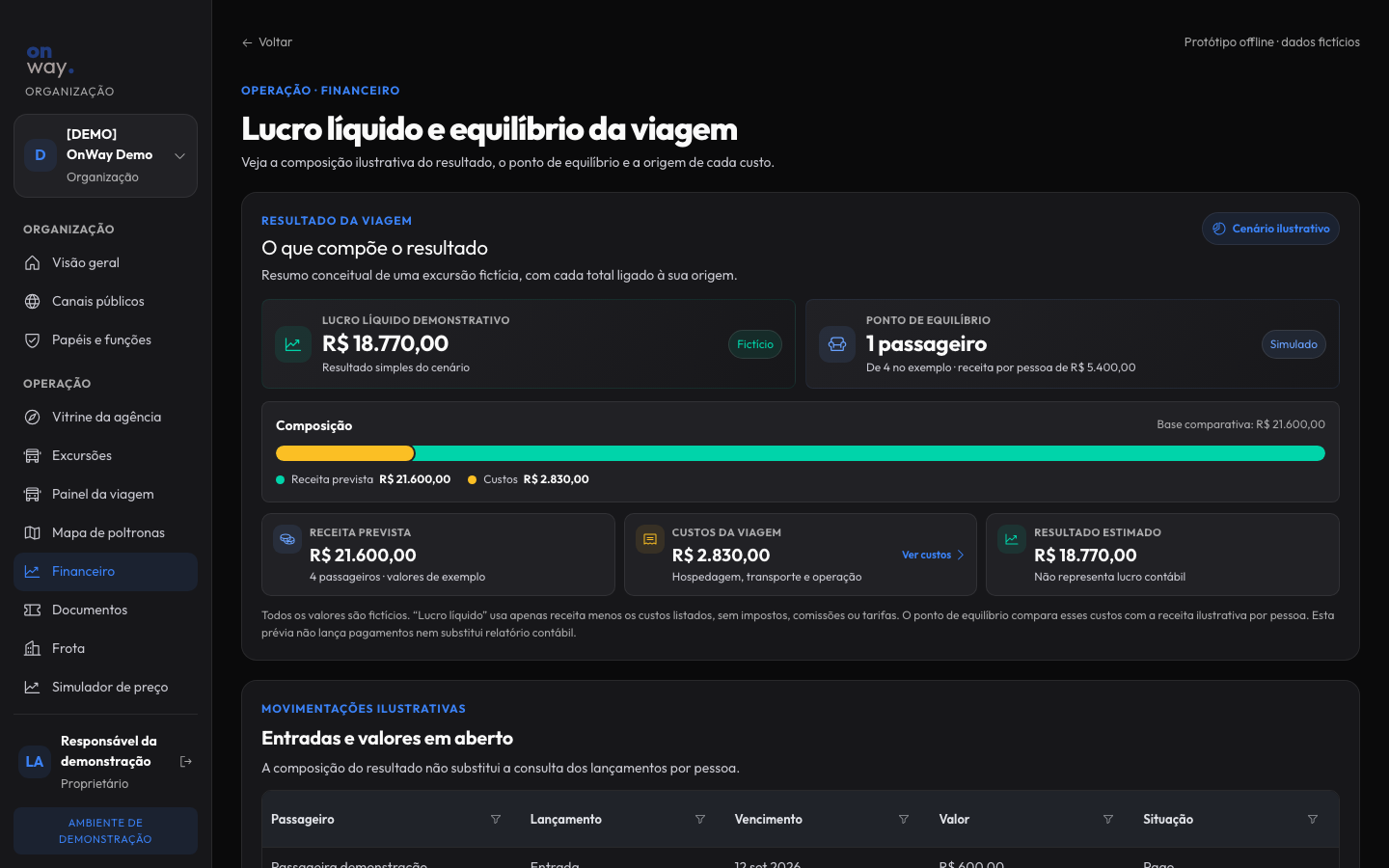
Task: Click the trend icon in Lucro líquido card
Action: (x=292, y=344)
